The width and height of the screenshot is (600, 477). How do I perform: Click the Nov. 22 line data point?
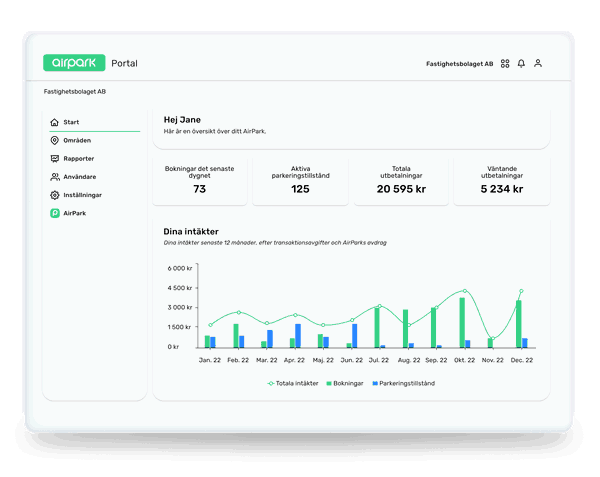click(493, 339)
